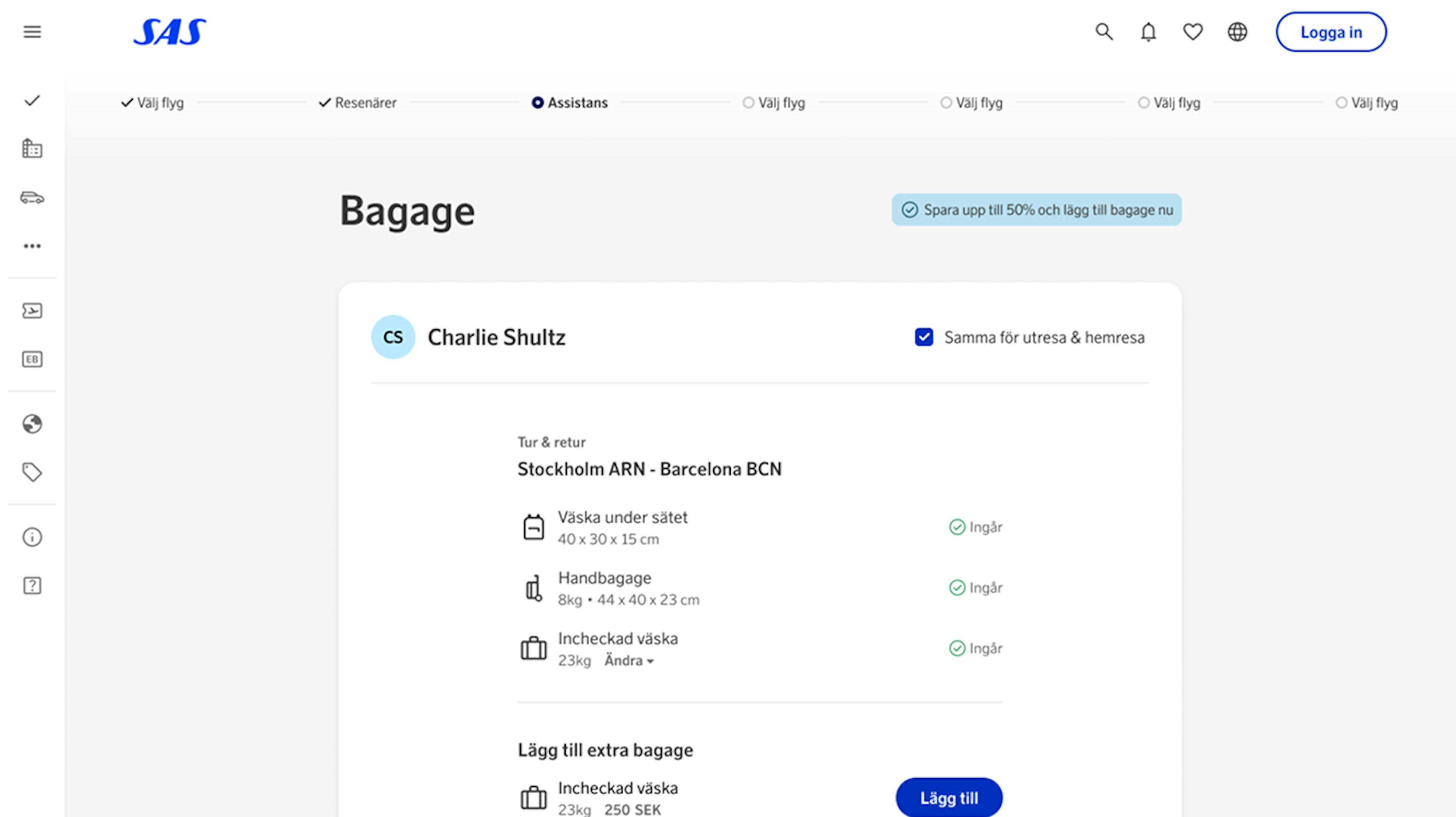Click the SAS logo

coord(169,32)
